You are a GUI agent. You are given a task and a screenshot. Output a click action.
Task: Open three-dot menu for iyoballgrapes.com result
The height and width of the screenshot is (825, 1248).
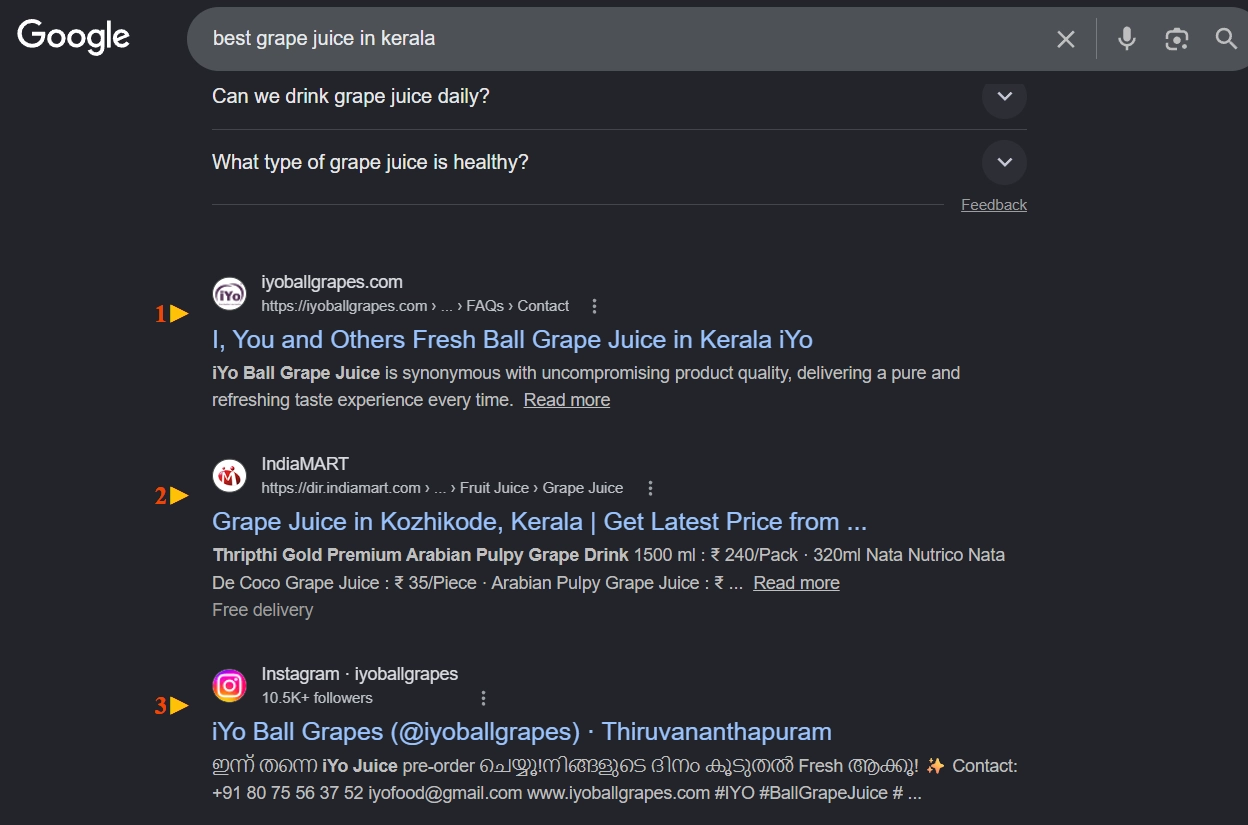[595, 306]
